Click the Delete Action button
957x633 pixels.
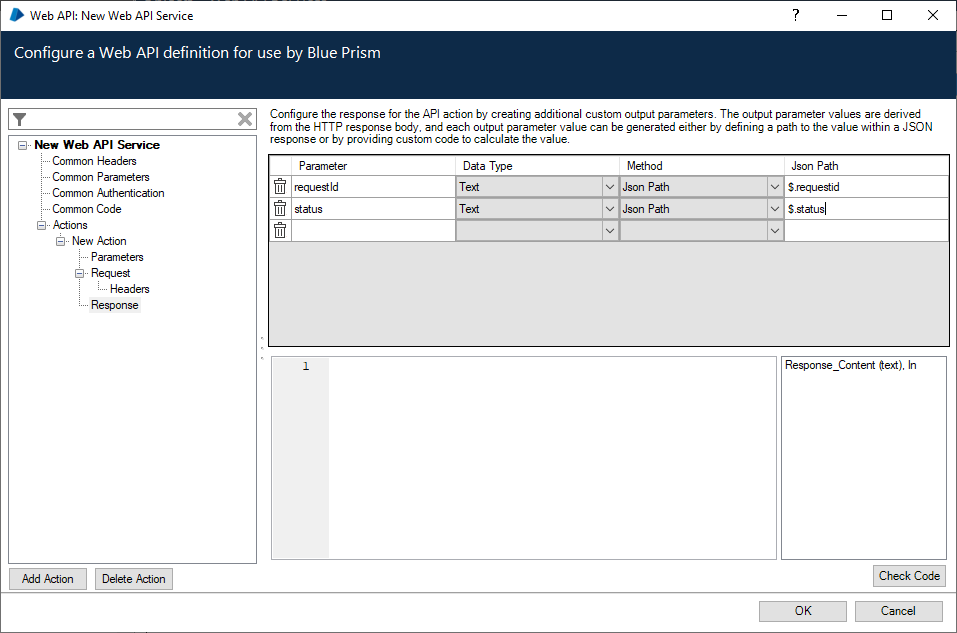[134, 579]
